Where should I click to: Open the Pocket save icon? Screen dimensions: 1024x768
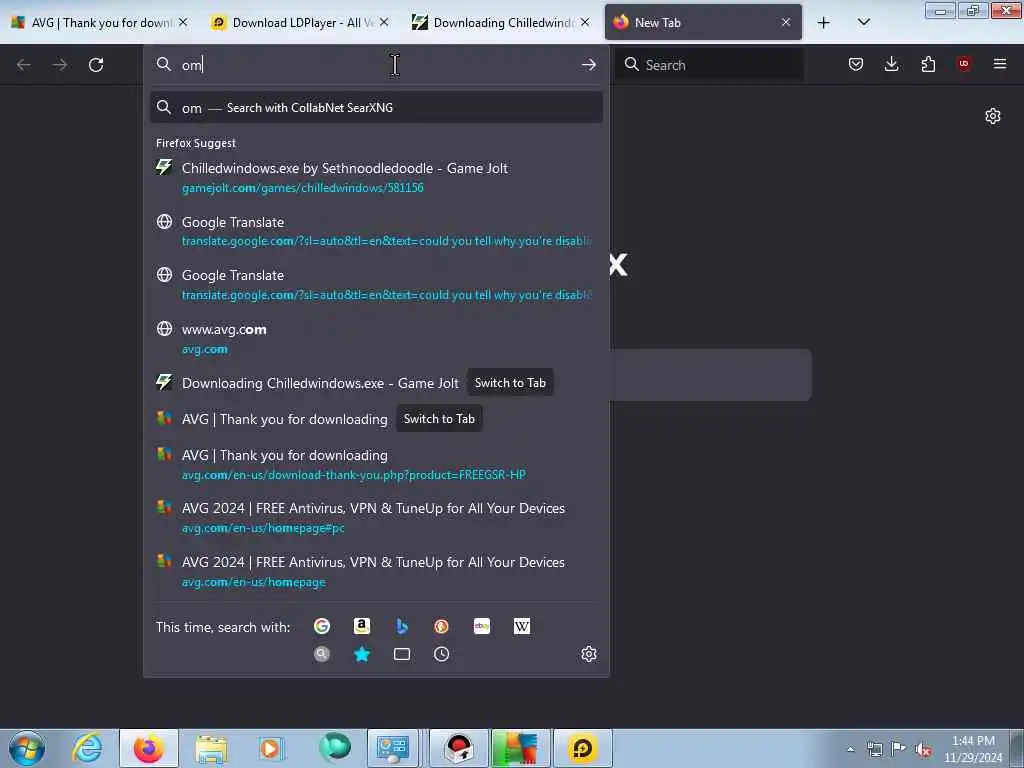tap(856, 64)
